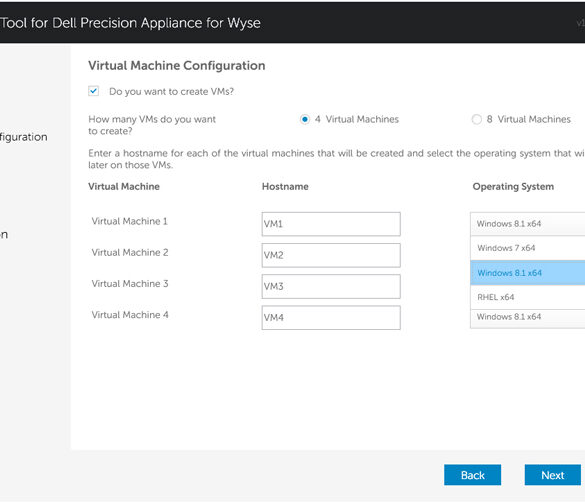Click the 'How many VMs do you want to create?' text

(x=152, y=125)
